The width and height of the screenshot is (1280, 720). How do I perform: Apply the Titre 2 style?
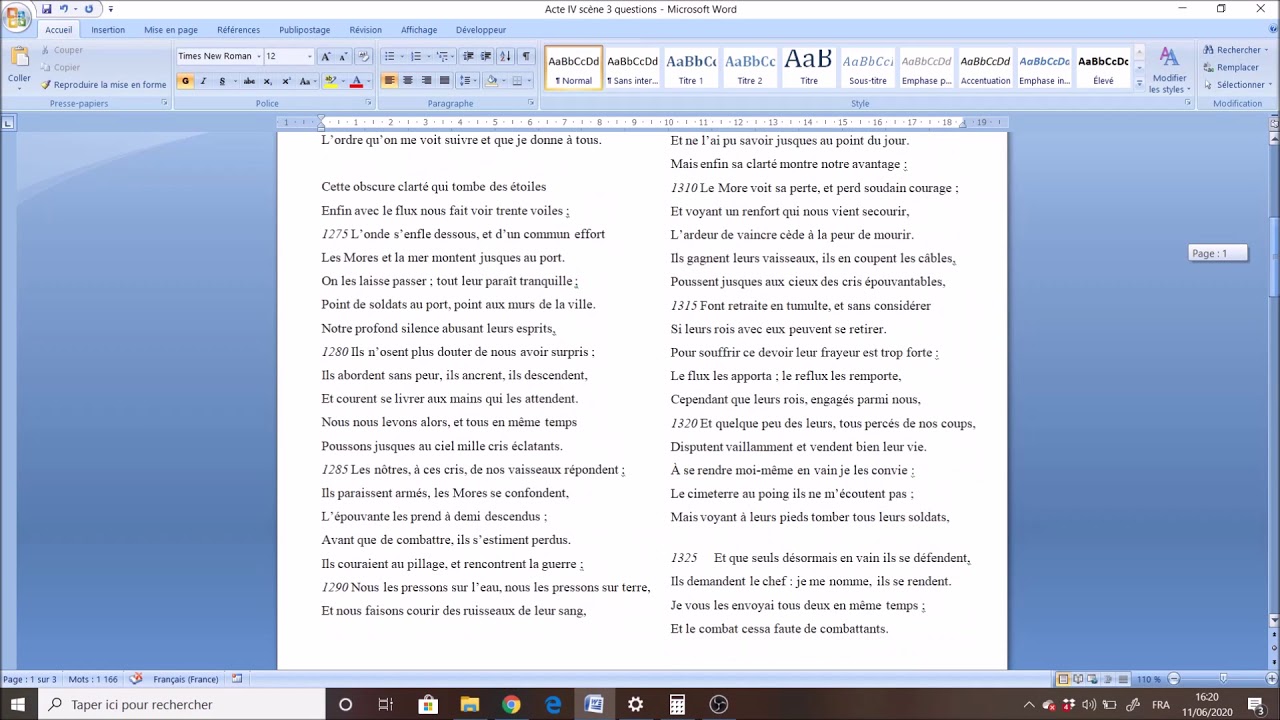pos(750,68)
